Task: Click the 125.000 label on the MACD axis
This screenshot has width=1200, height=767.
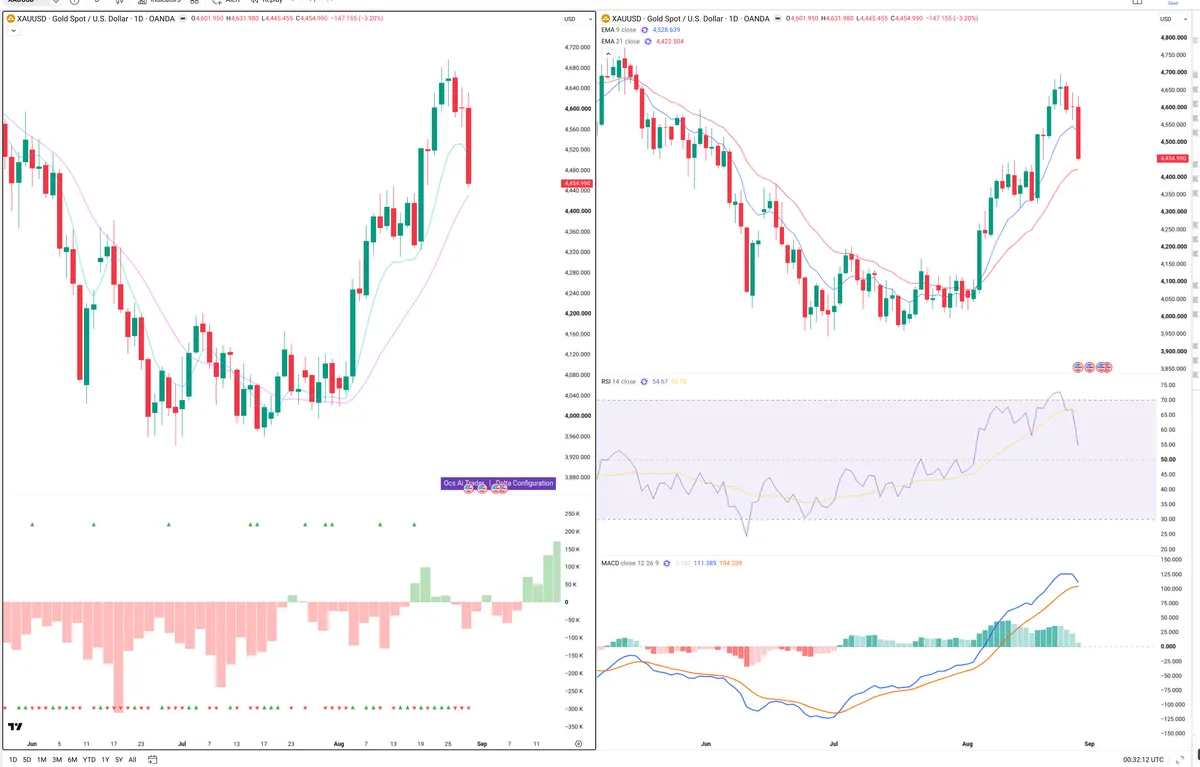Action: click(1171, 574)
